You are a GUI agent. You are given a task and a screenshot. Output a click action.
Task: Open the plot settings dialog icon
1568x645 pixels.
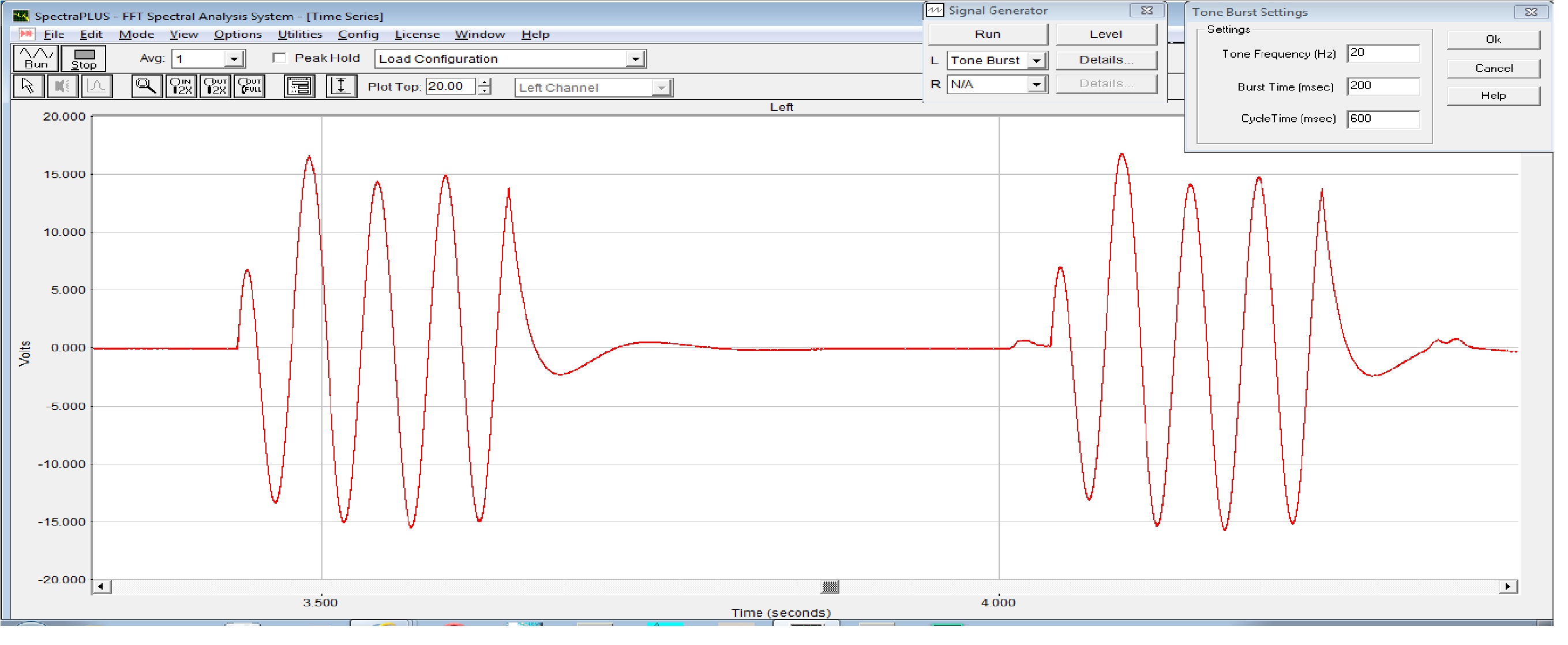coord(299,87)
